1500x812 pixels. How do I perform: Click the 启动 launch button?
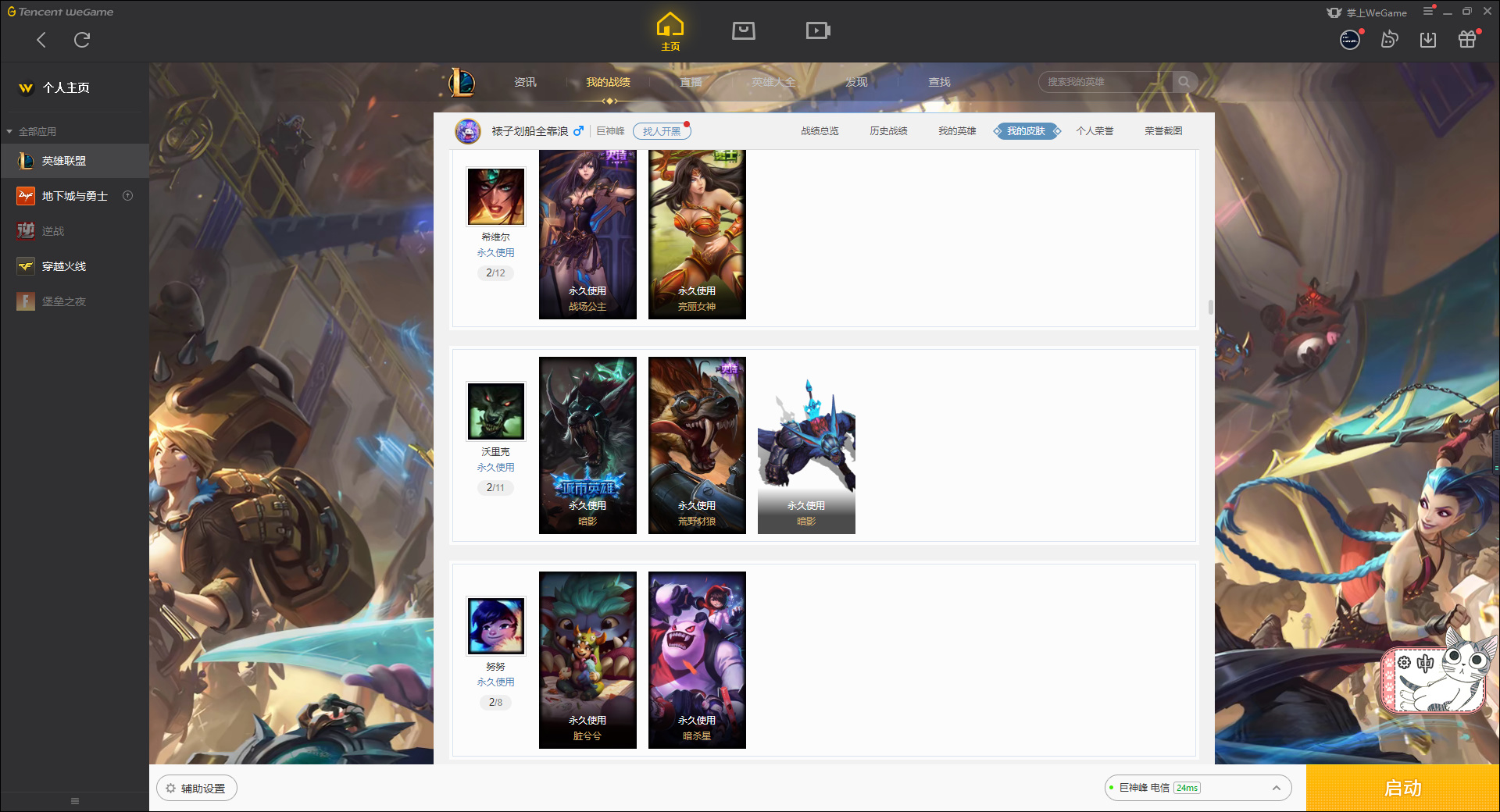click(1402, 788)
